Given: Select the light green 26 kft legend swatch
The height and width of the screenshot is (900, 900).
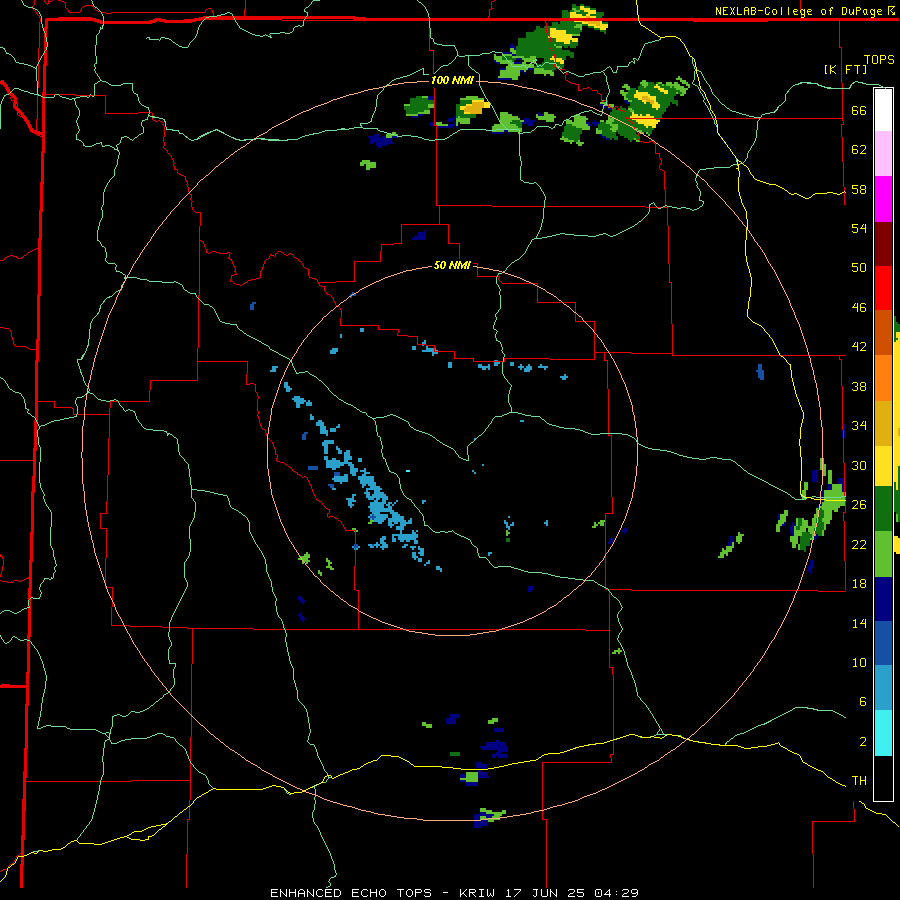Looking at the screenshot, I should pos(883,554).
